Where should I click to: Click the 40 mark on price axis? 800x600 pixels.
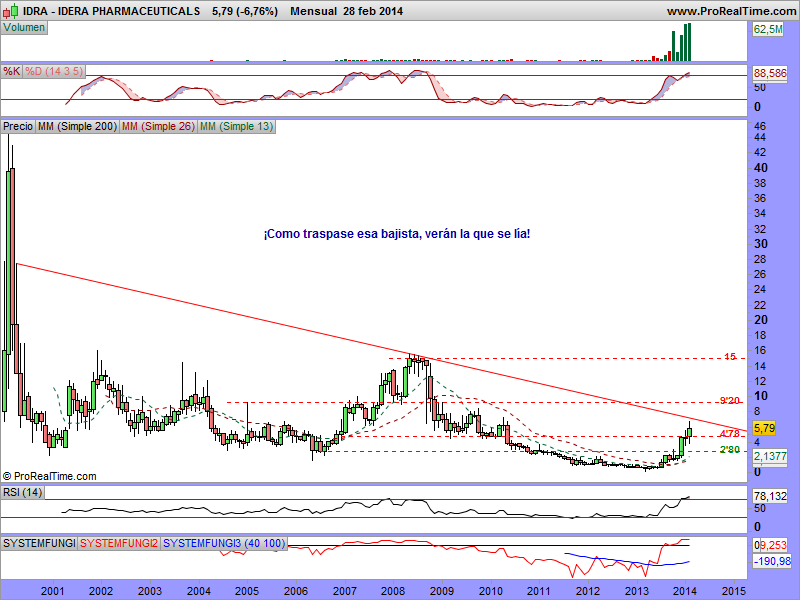pos(761,167)
